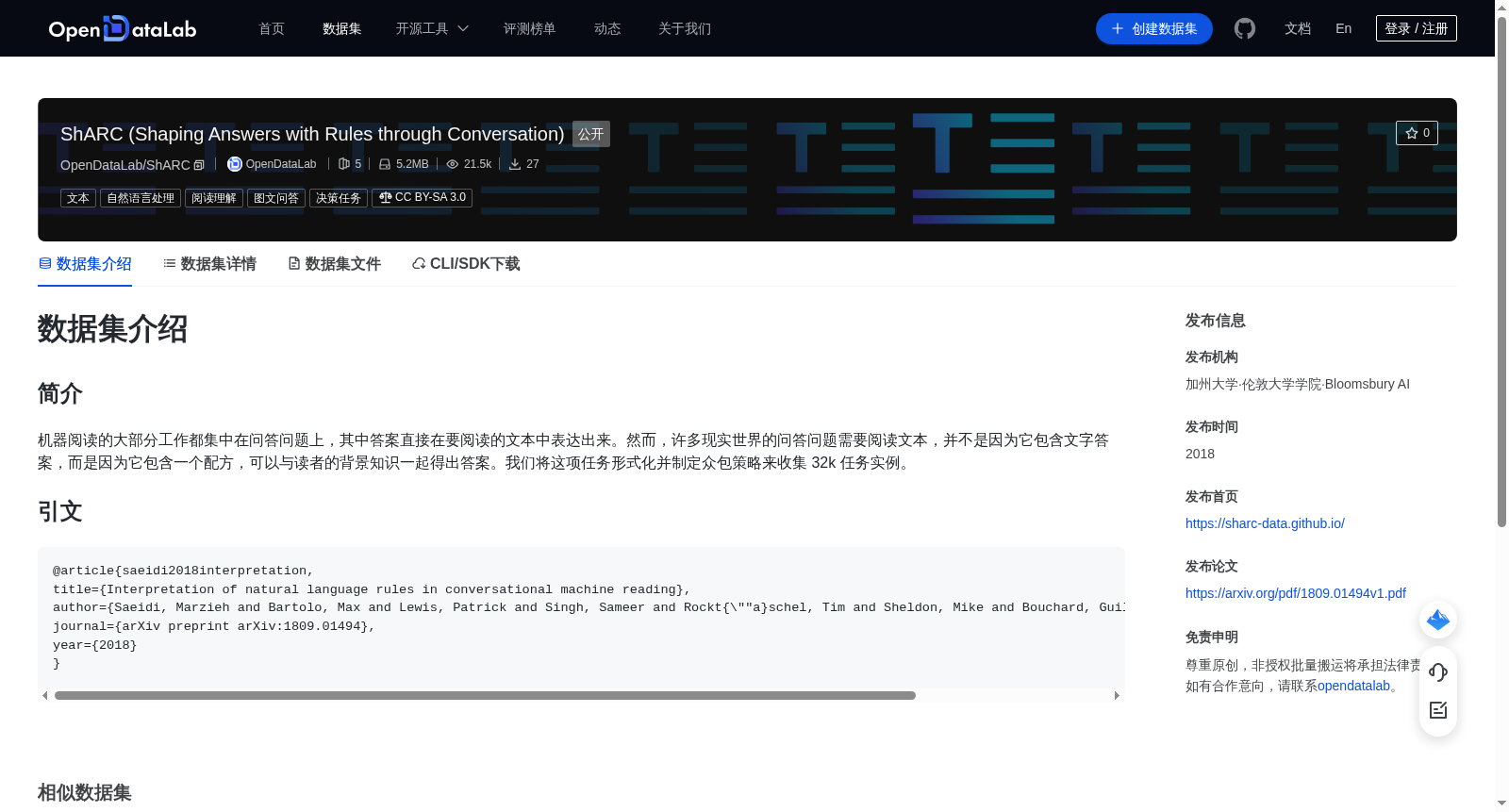Expand the 开源工具 dropdown

(432, 28)
